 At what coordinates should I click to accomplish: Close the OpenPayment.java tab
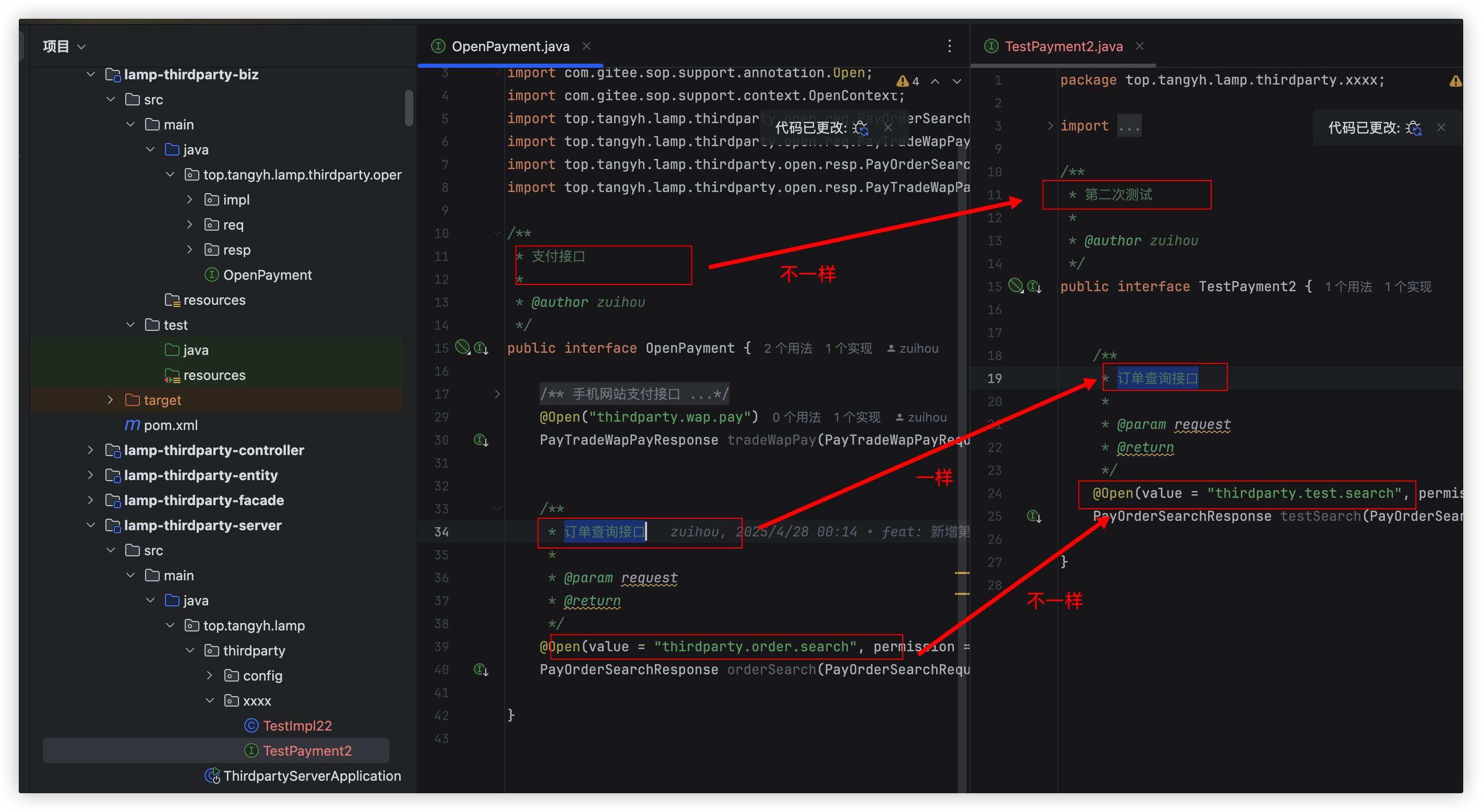[586, 46]
